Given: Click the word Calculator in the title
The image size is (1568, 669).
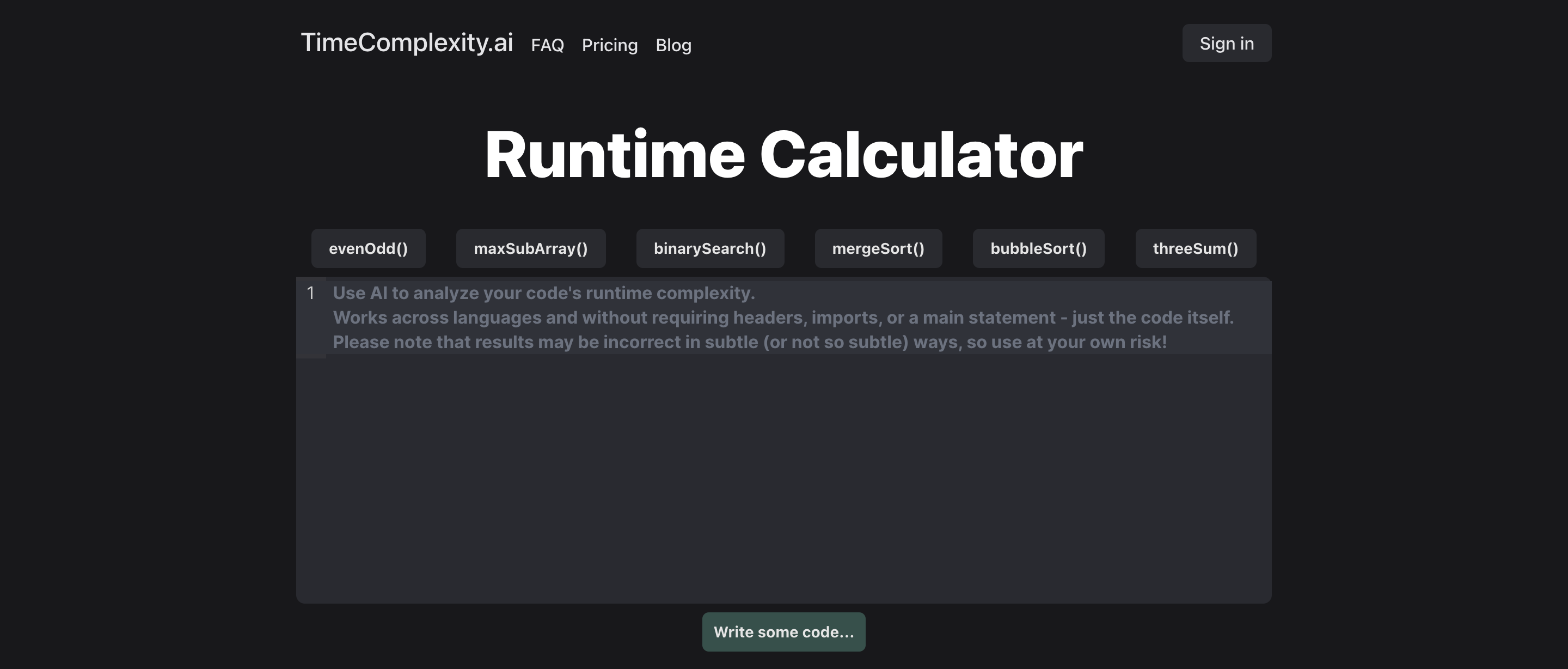Looking at the screenshot, I should tap(920, 155).
